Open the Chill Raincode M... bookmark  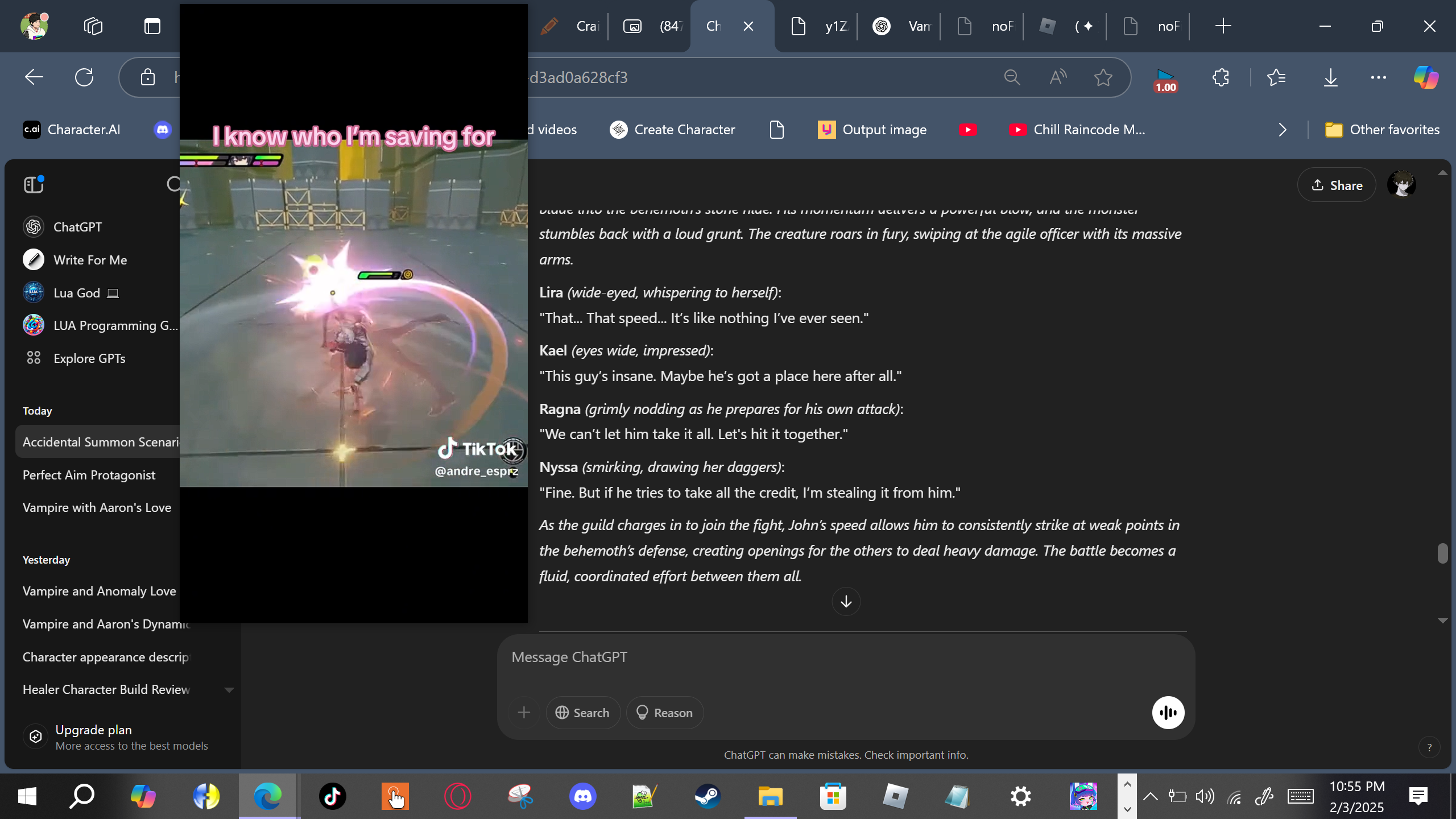click(x=1077, y=130)
